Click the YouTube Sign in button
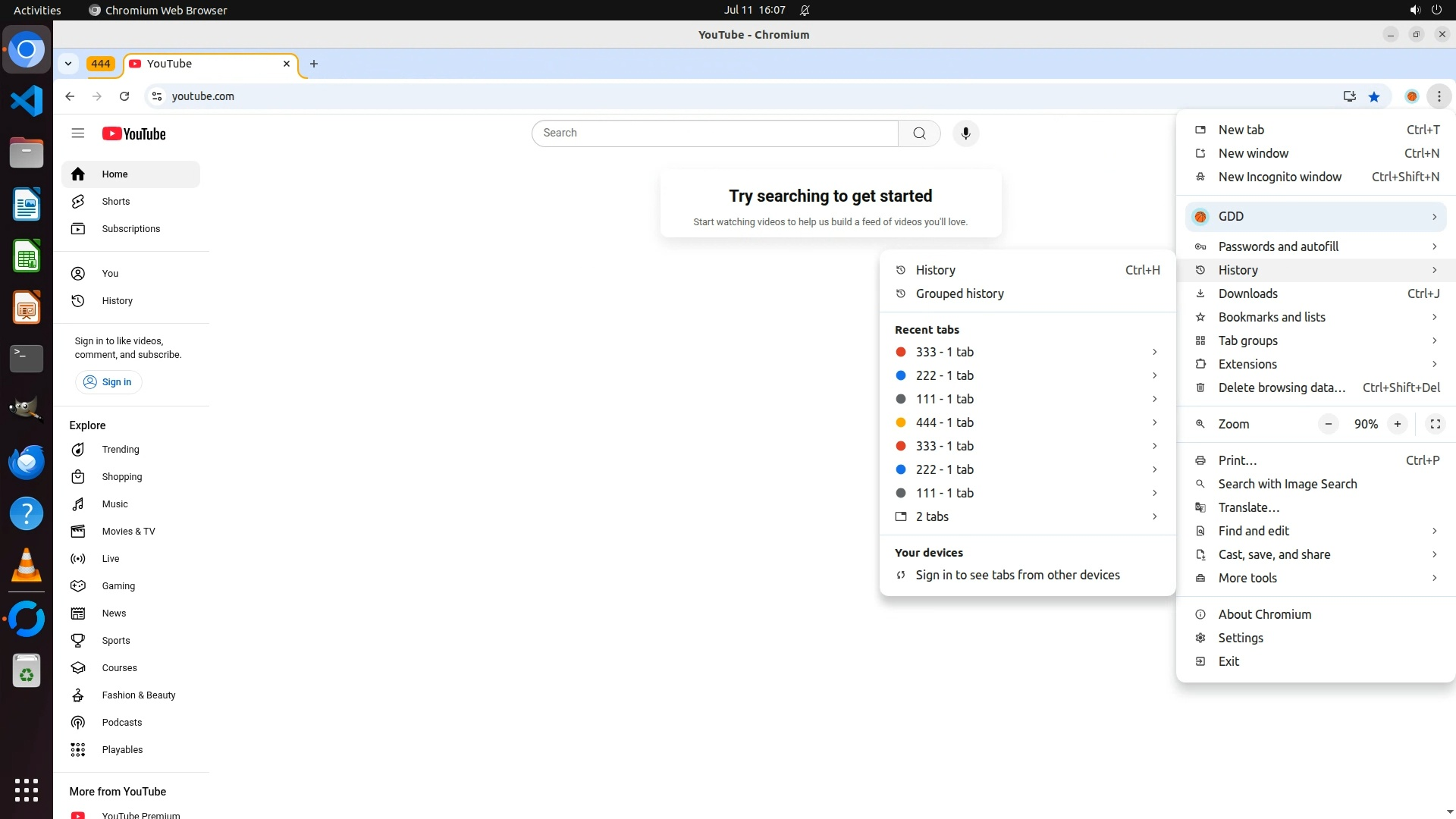1456x819 pixels. [x=108, y=382]
